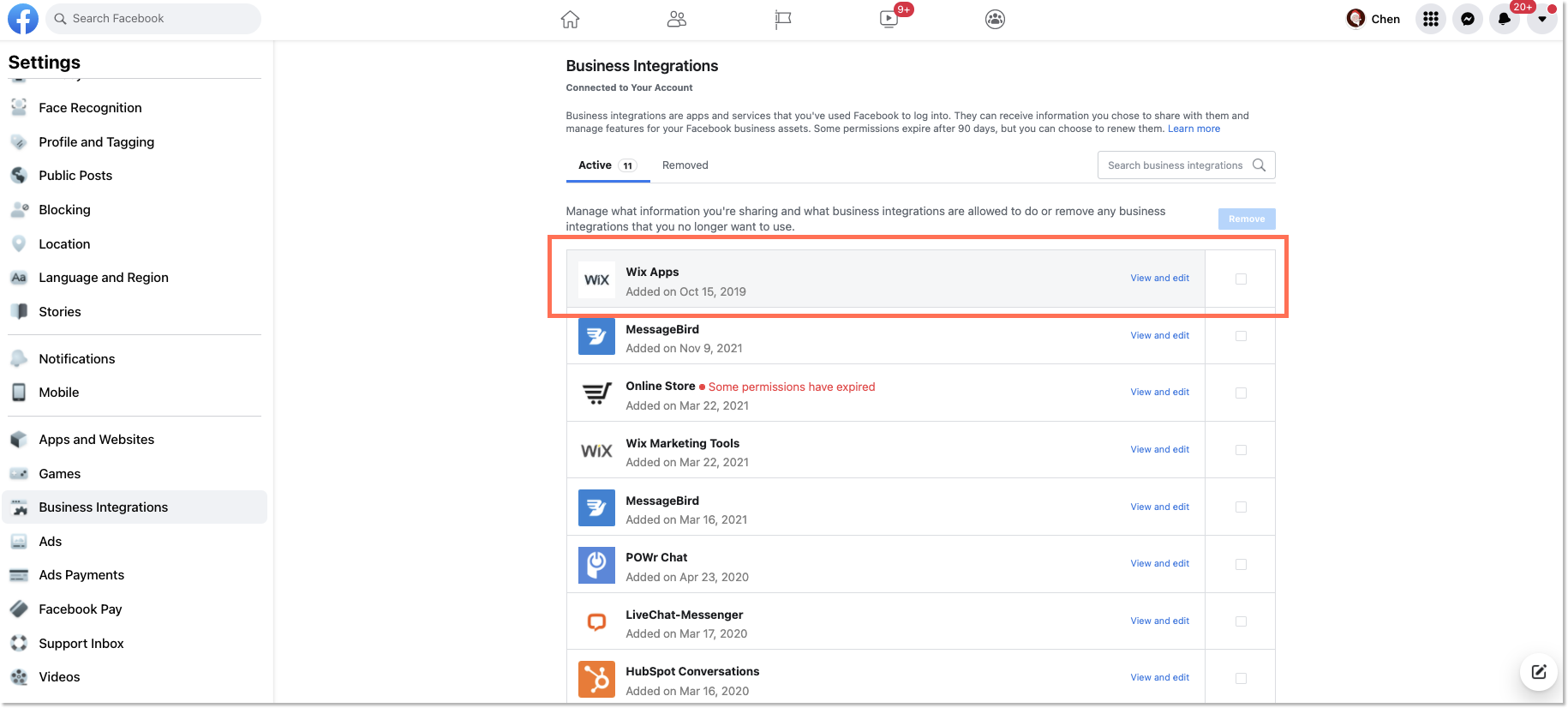Open Blocking settings
This screenshot has height=708, width=1568.
tap(135, 210)
